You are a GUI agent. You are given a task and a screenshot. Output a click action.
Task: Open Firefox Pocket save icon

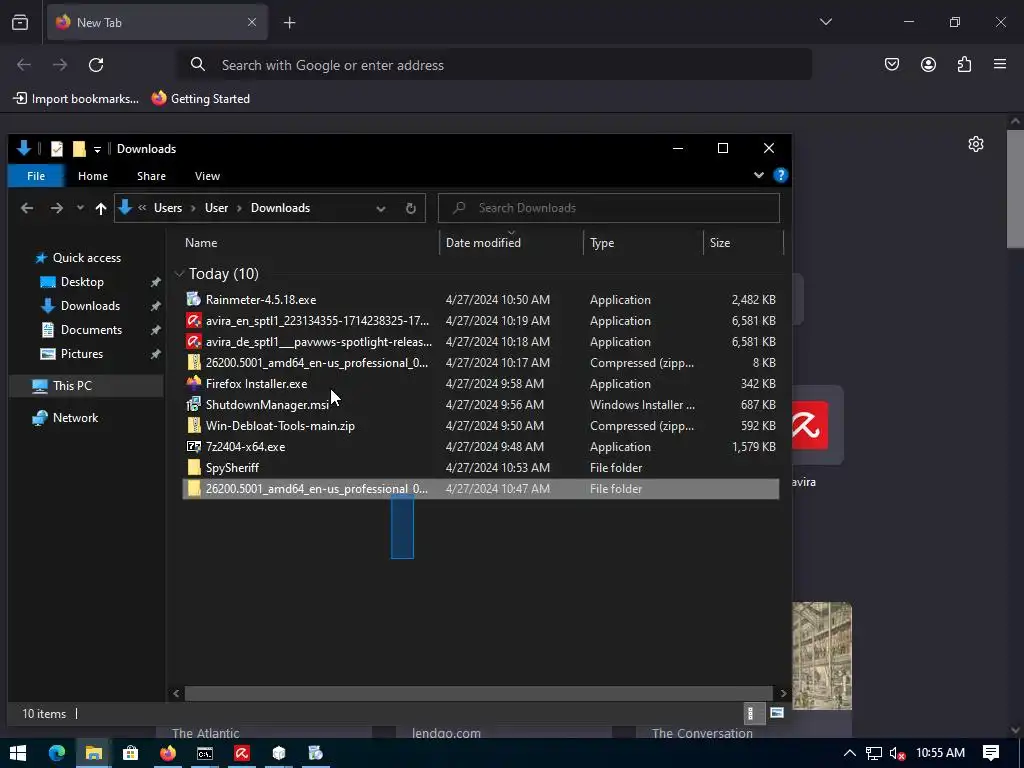(891, 64)
